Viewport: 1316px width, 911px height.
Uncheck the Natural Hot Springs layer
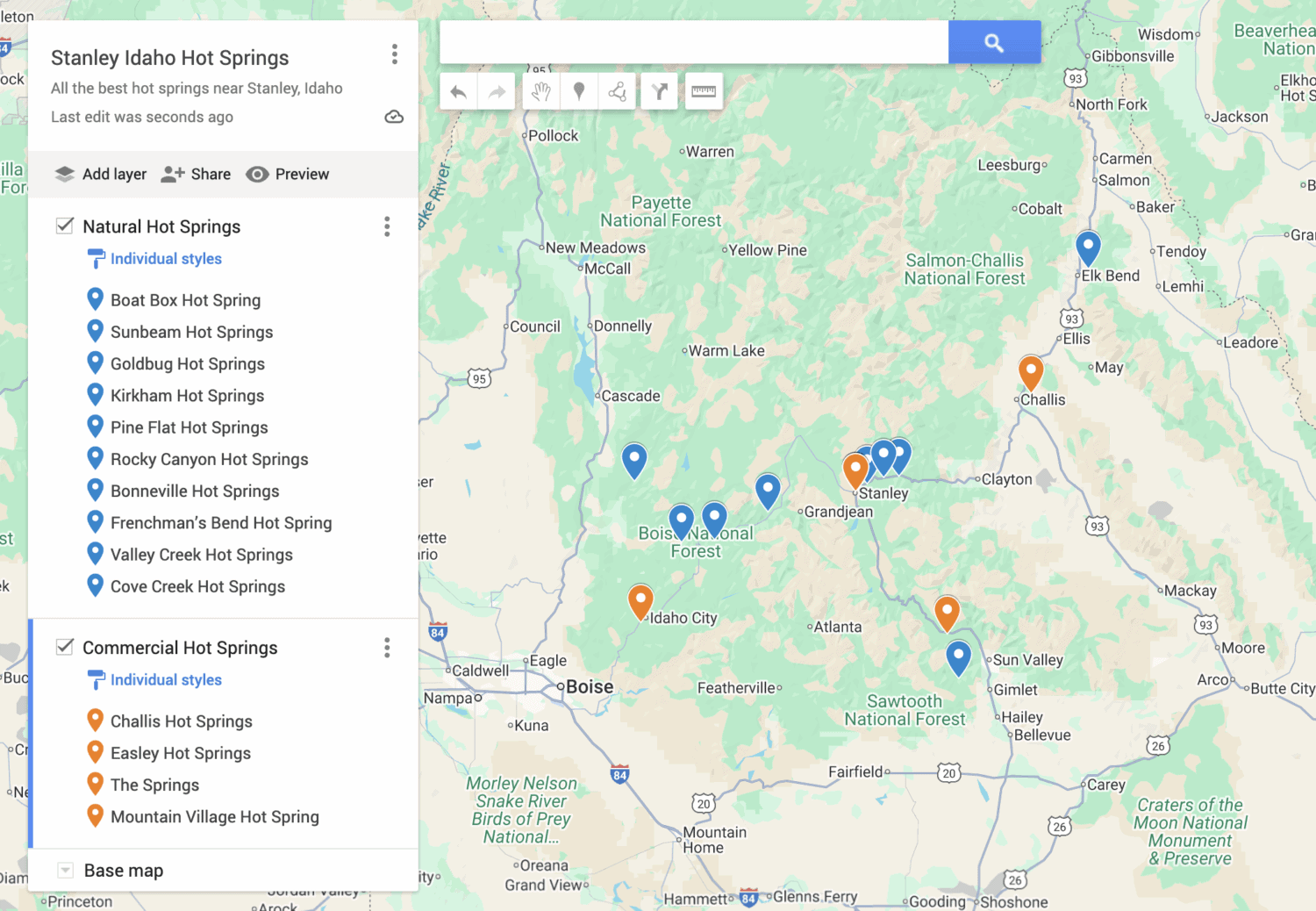tap(64, 226)
